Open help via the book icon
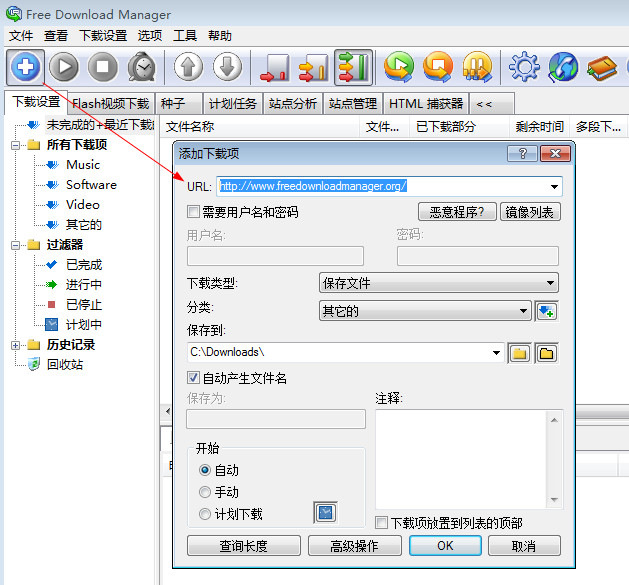The height and width of the screenshot is (585, 629). click(602, 68)
